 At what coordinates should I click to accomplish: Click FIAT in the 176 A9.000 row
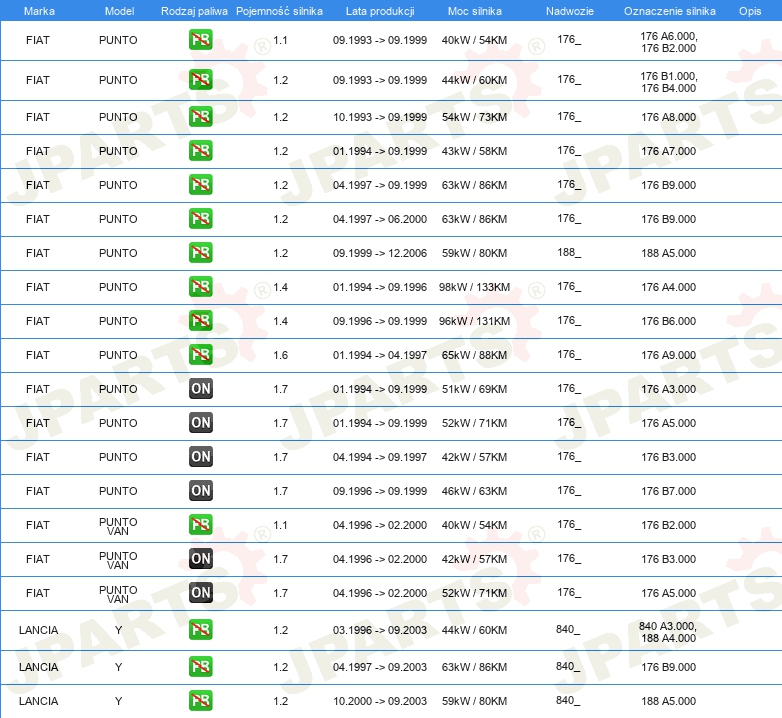click(x=37, y=355)
